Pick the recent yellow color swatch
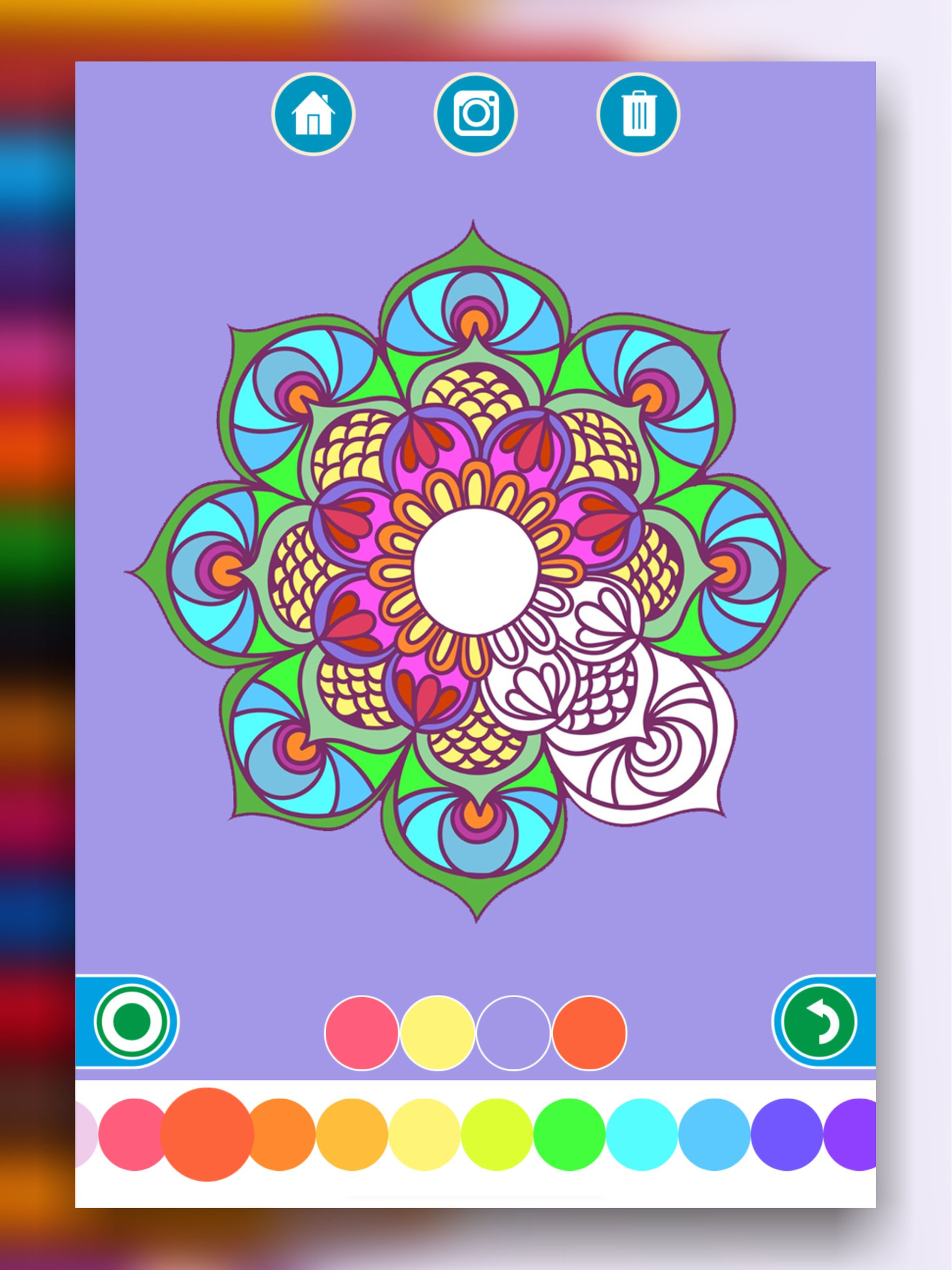The width and height of the screenshot is (952, 1270). 437,1033
